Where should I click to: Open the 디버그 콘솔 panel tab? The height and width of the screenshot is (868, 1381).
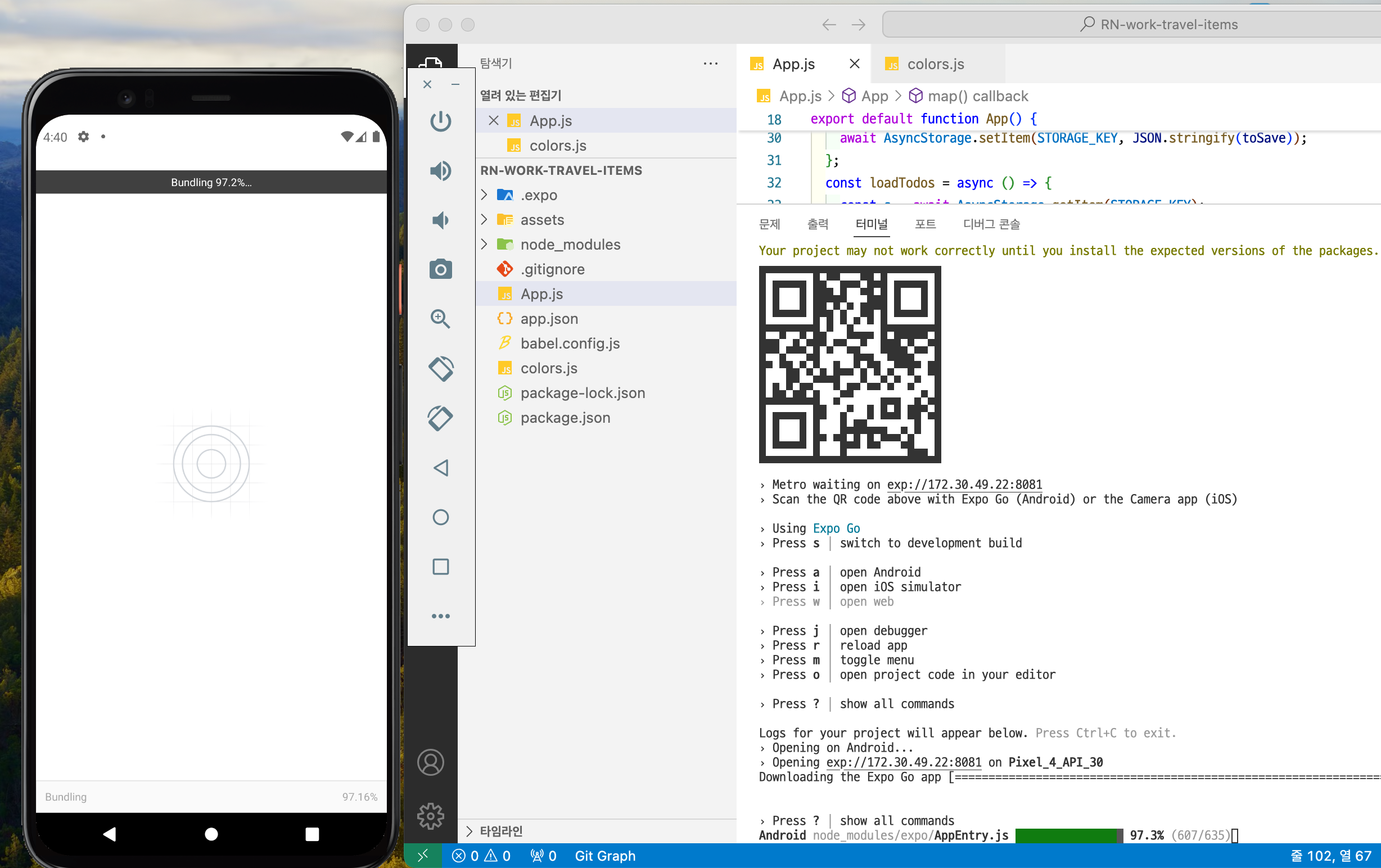pyautogui.click(x=991, y=224)
